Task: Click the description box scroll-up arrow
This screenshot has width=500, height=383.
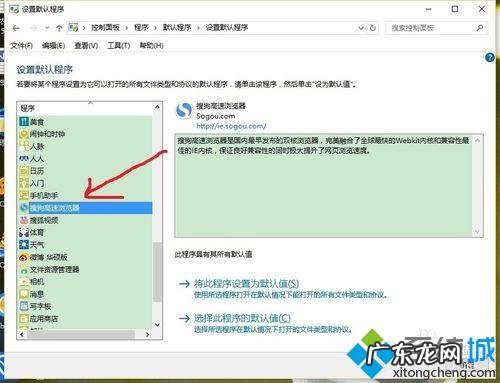Action: [477, 140]
